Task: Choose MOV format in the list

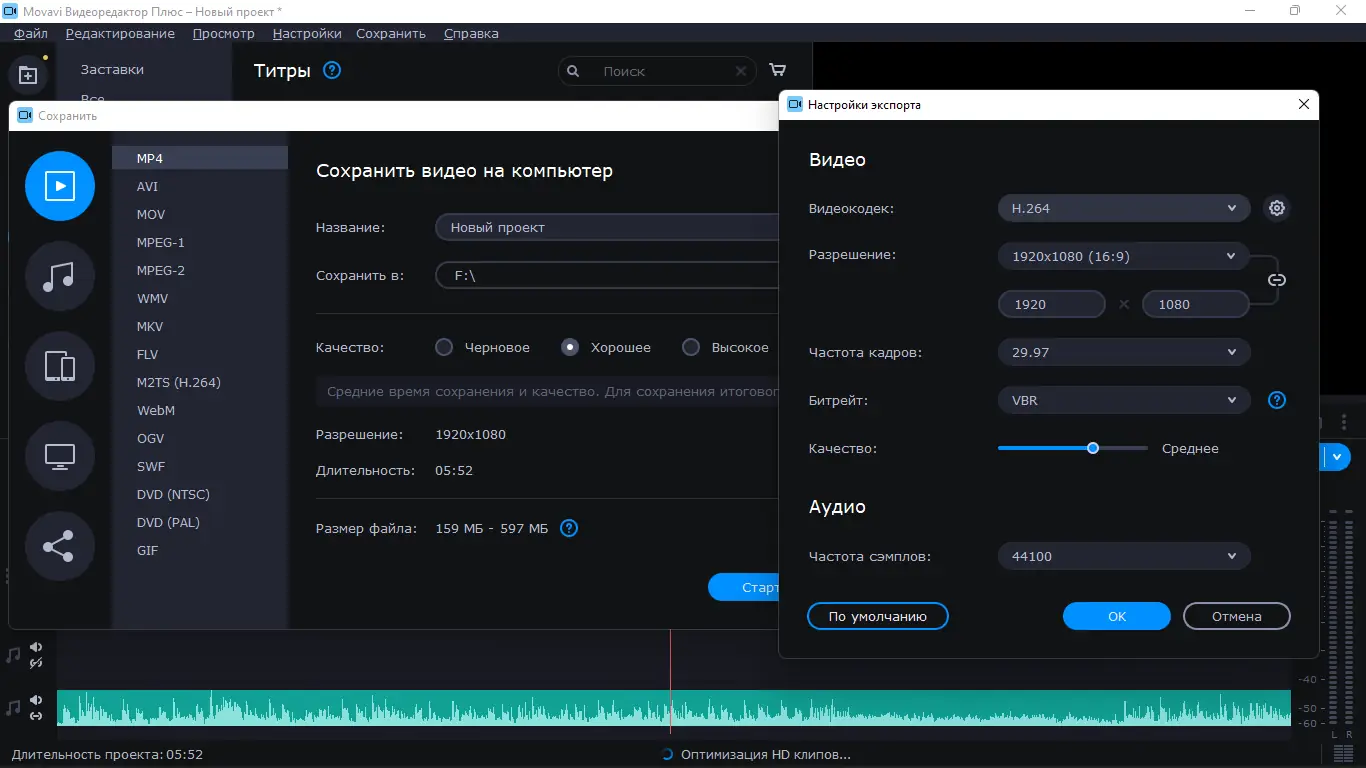Action: pyautogui.click(x=200, y=214)
